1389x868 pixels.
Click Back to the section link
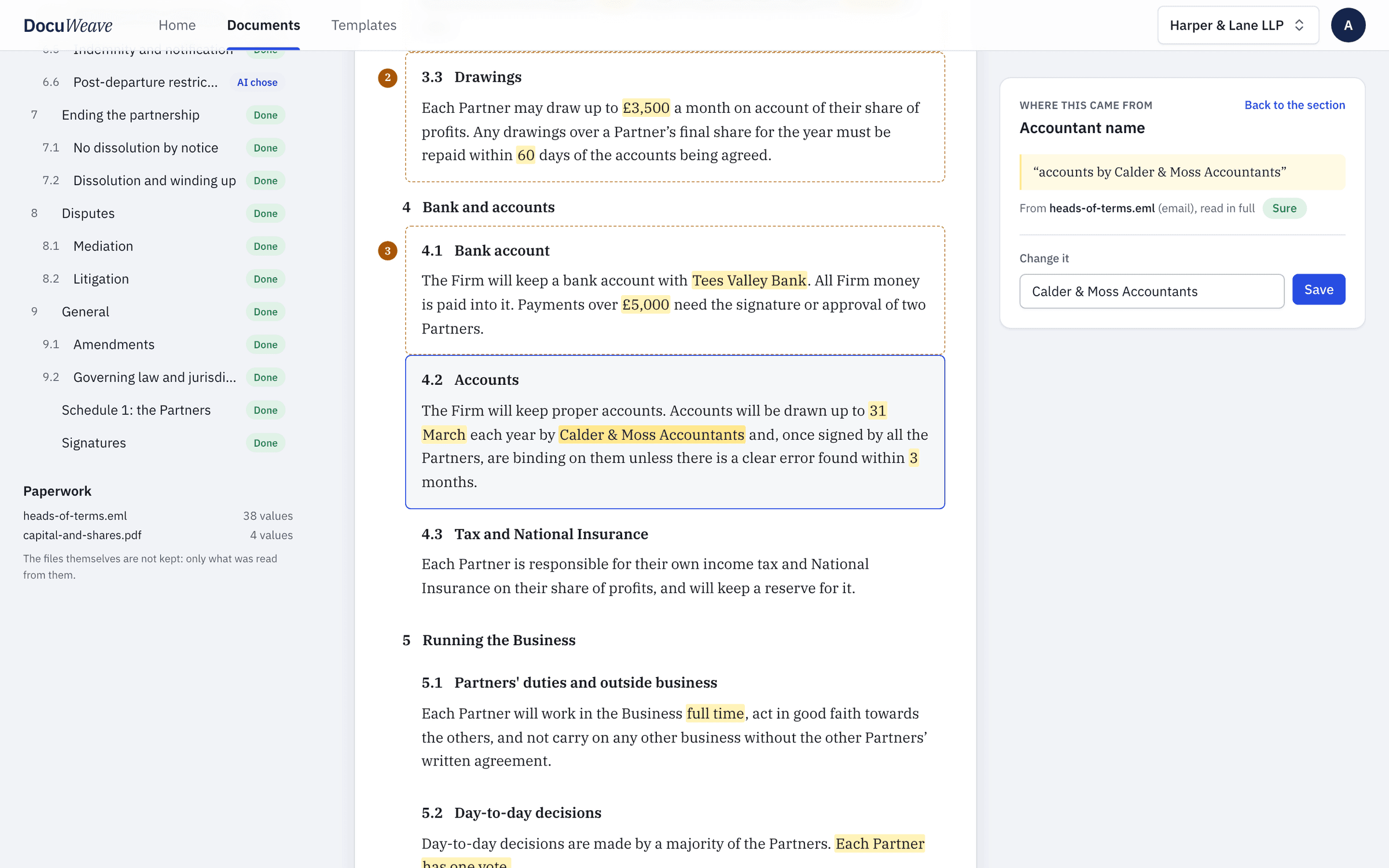click(1295, 105)
